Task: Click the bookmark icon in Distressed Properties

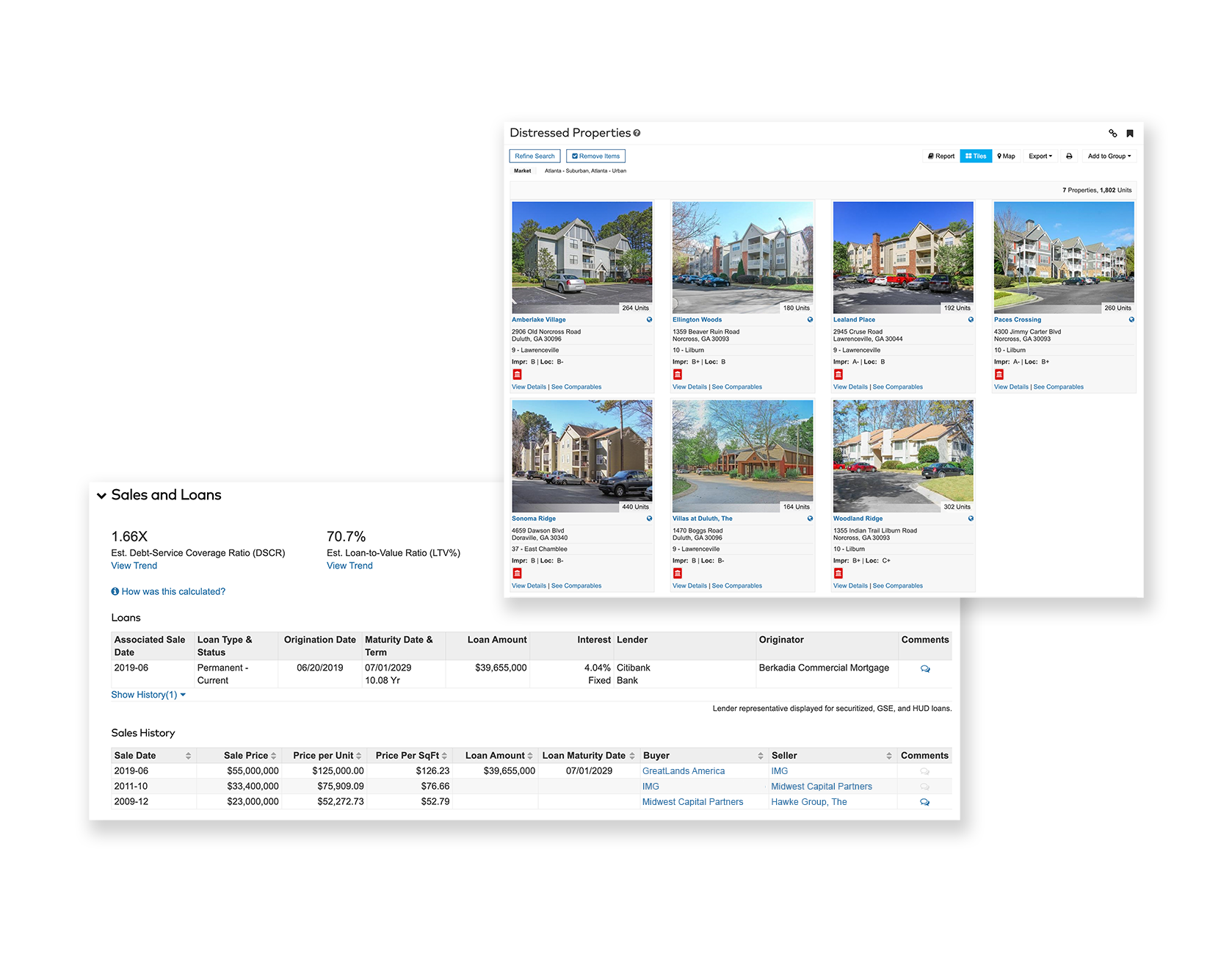Action: pyautogui.click(x=1130, y=134)
